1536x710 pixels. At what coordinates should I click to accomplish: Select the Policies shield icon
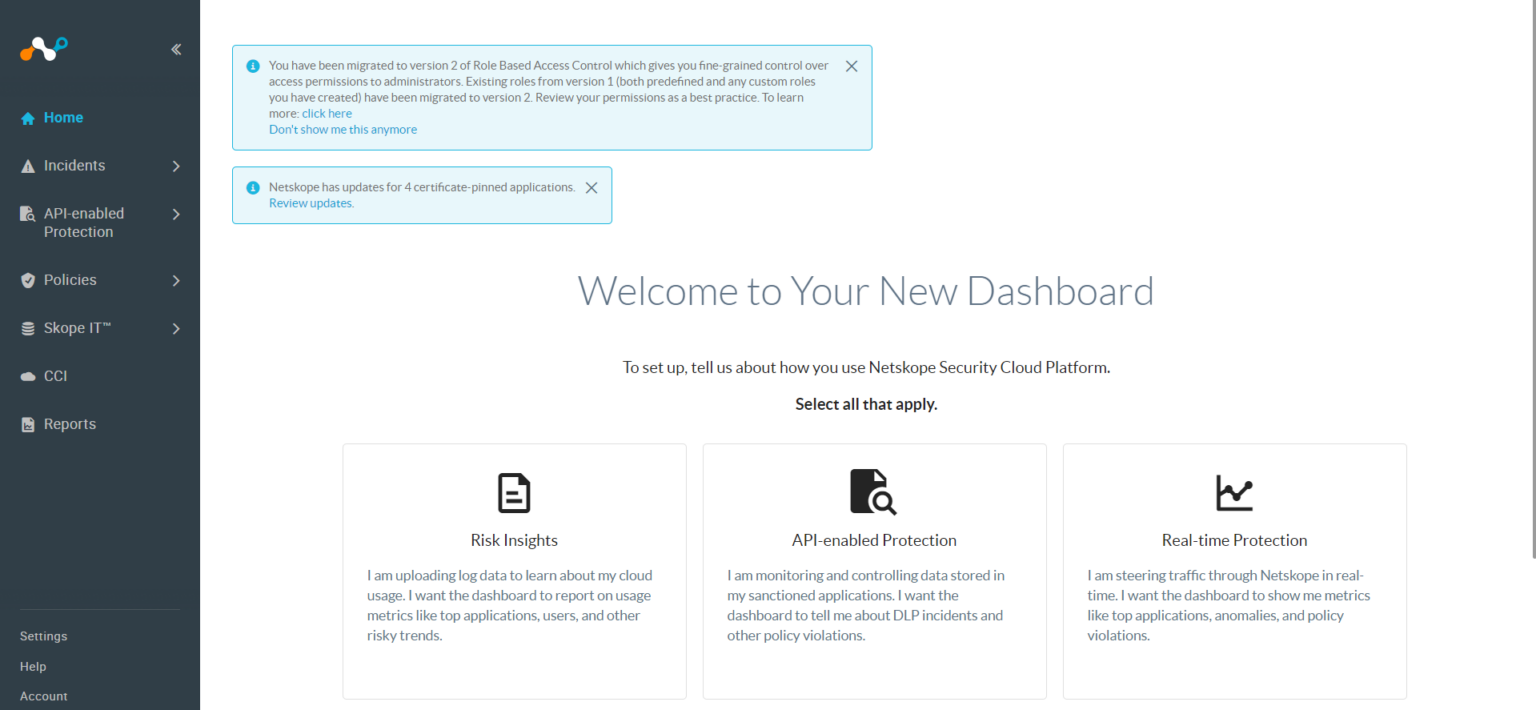pyautogui.click(x=26, y=280)
